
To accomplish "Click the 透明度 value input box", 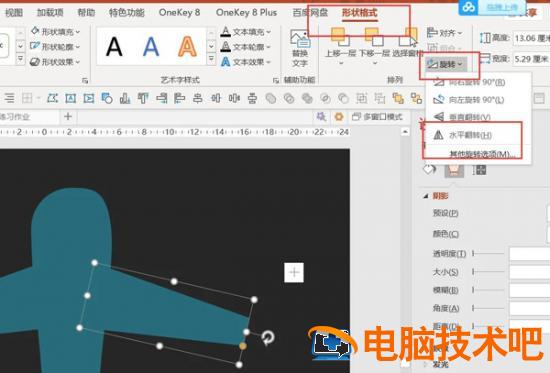I will coord(530,253).
